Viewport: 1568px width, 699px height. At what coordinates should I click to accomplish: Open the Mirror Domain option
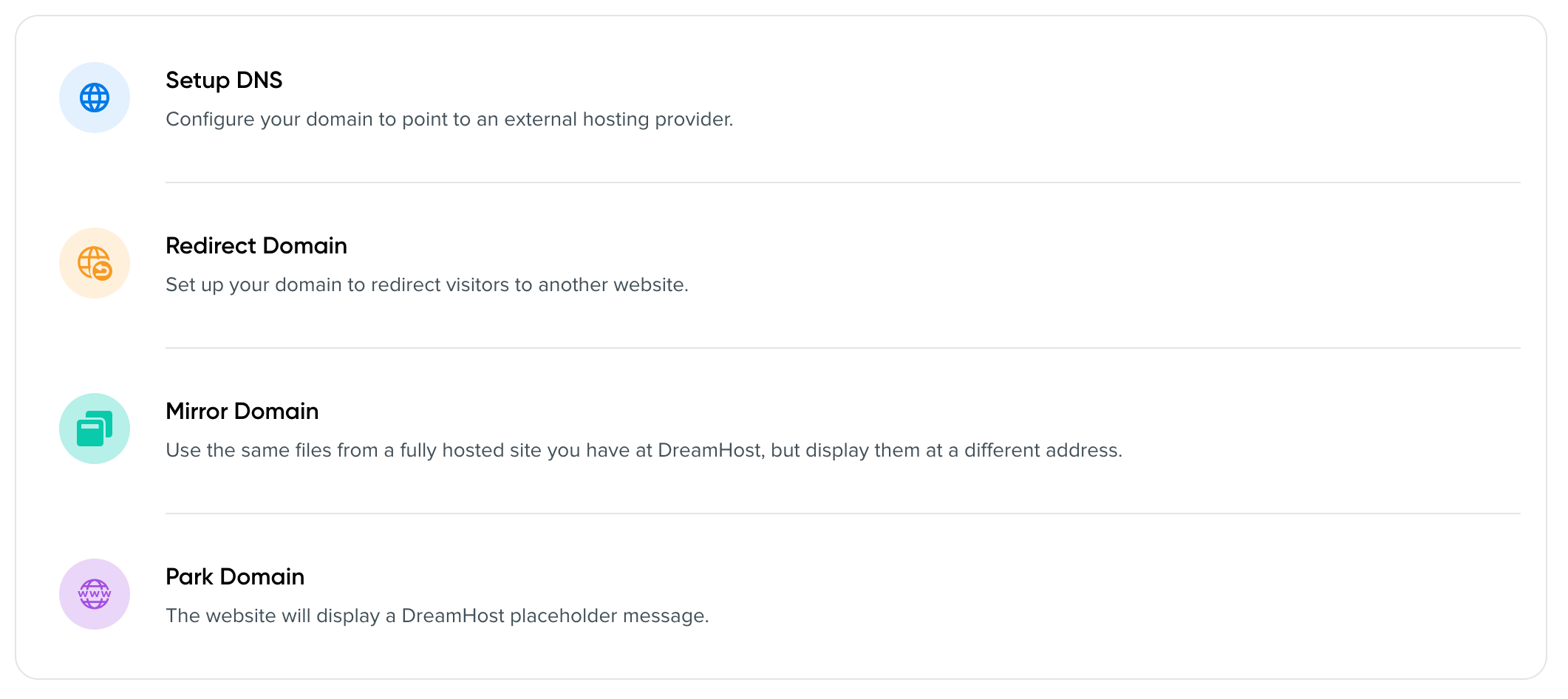click(x=242, y=411)
